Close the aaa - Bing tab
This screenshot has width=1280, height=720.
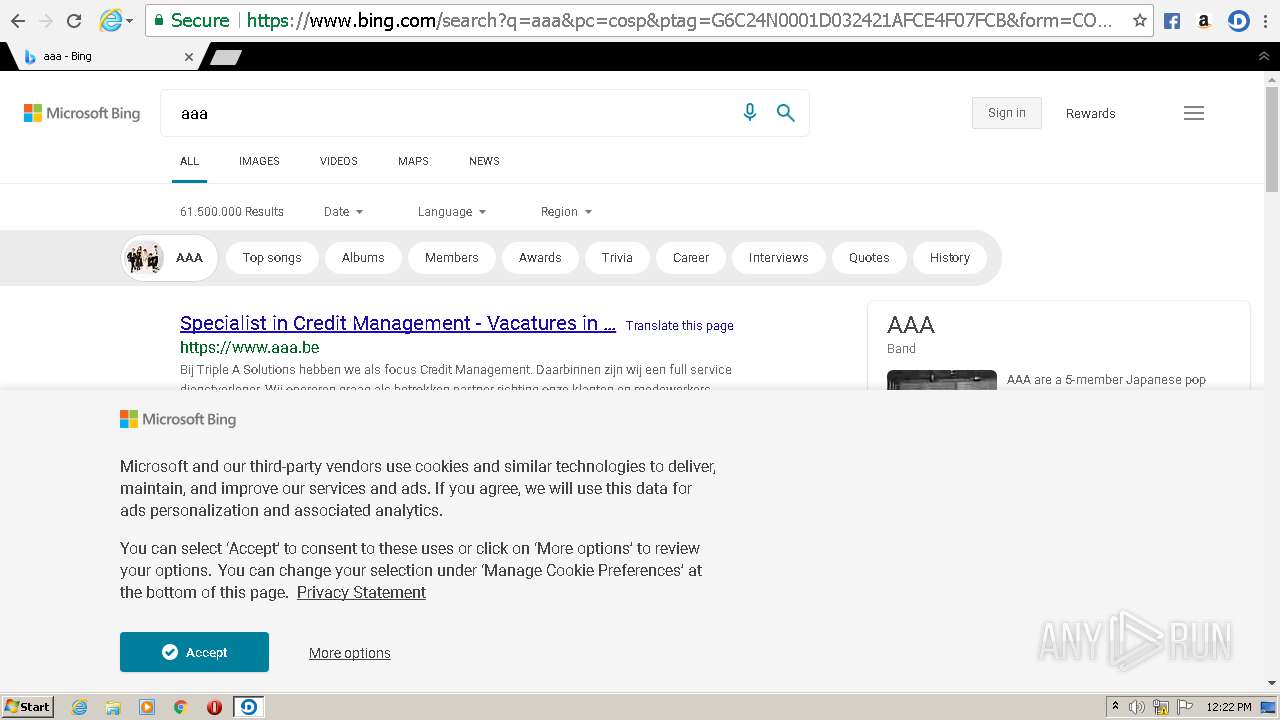click(189, 57)
